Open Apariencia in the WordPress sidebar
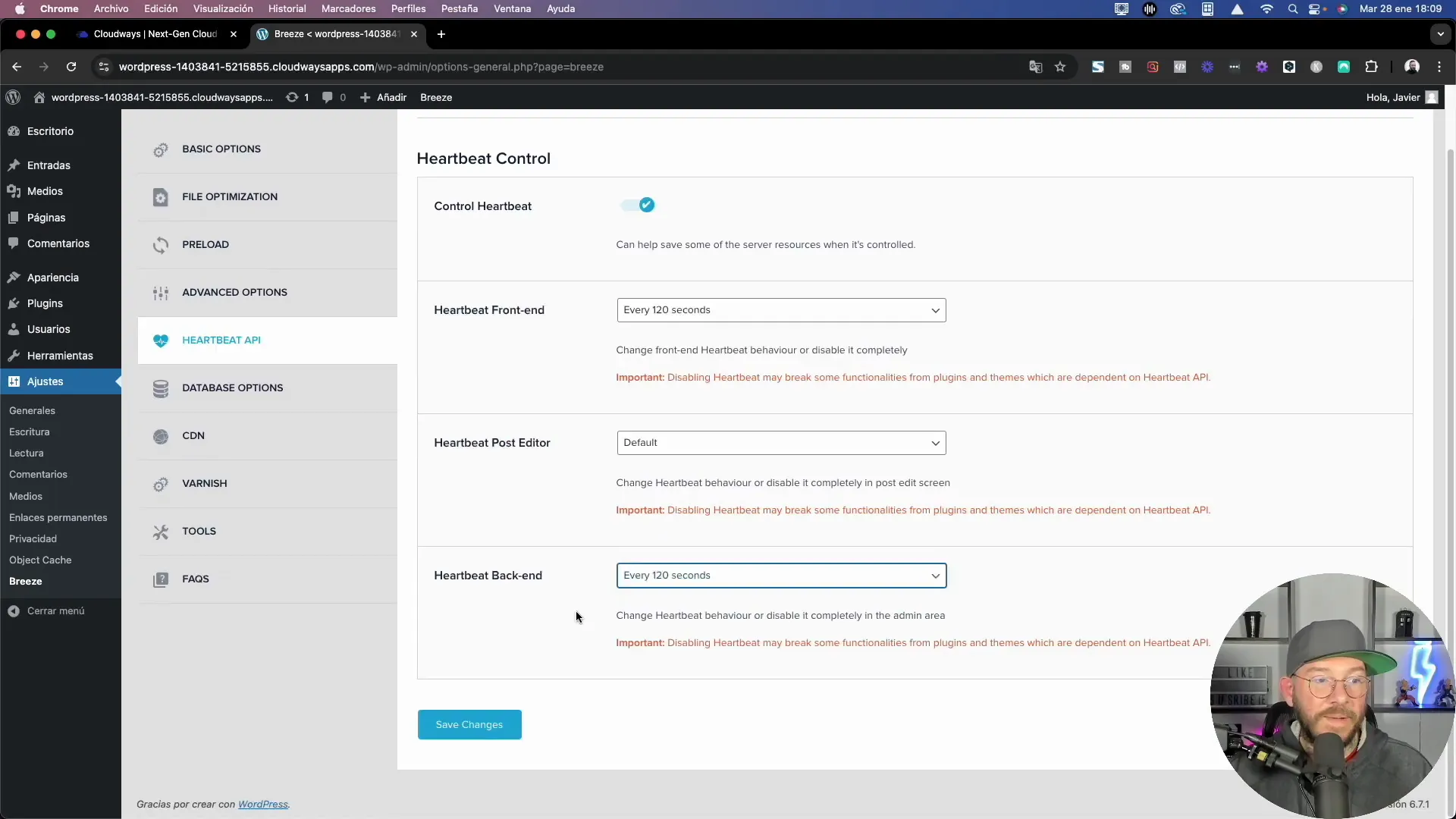Viewport: 1456px width, 819px height. point(61,278)
